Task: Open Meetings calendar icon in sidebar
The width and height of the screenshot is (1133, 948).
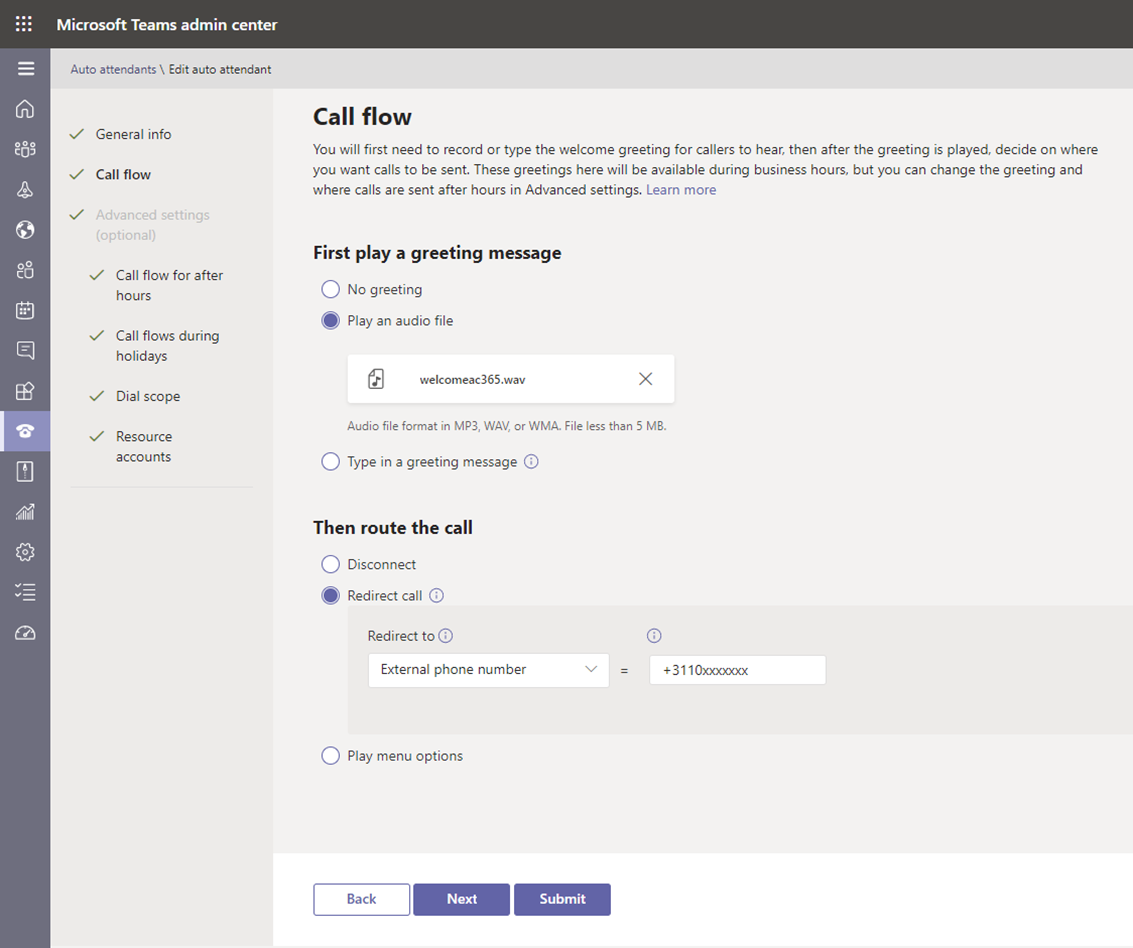Action: [25, 310]
